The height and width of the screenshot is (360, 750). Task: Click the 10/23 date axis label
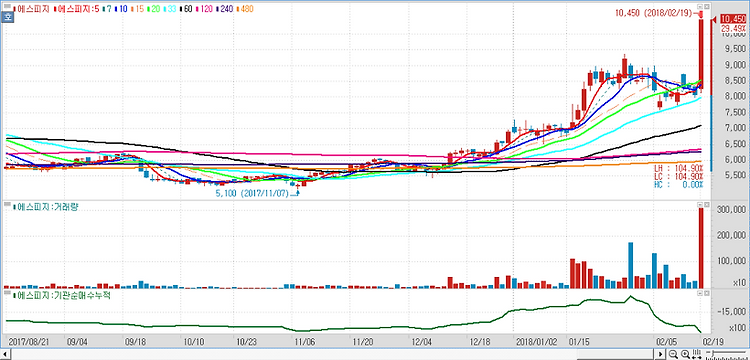[247, 342]
